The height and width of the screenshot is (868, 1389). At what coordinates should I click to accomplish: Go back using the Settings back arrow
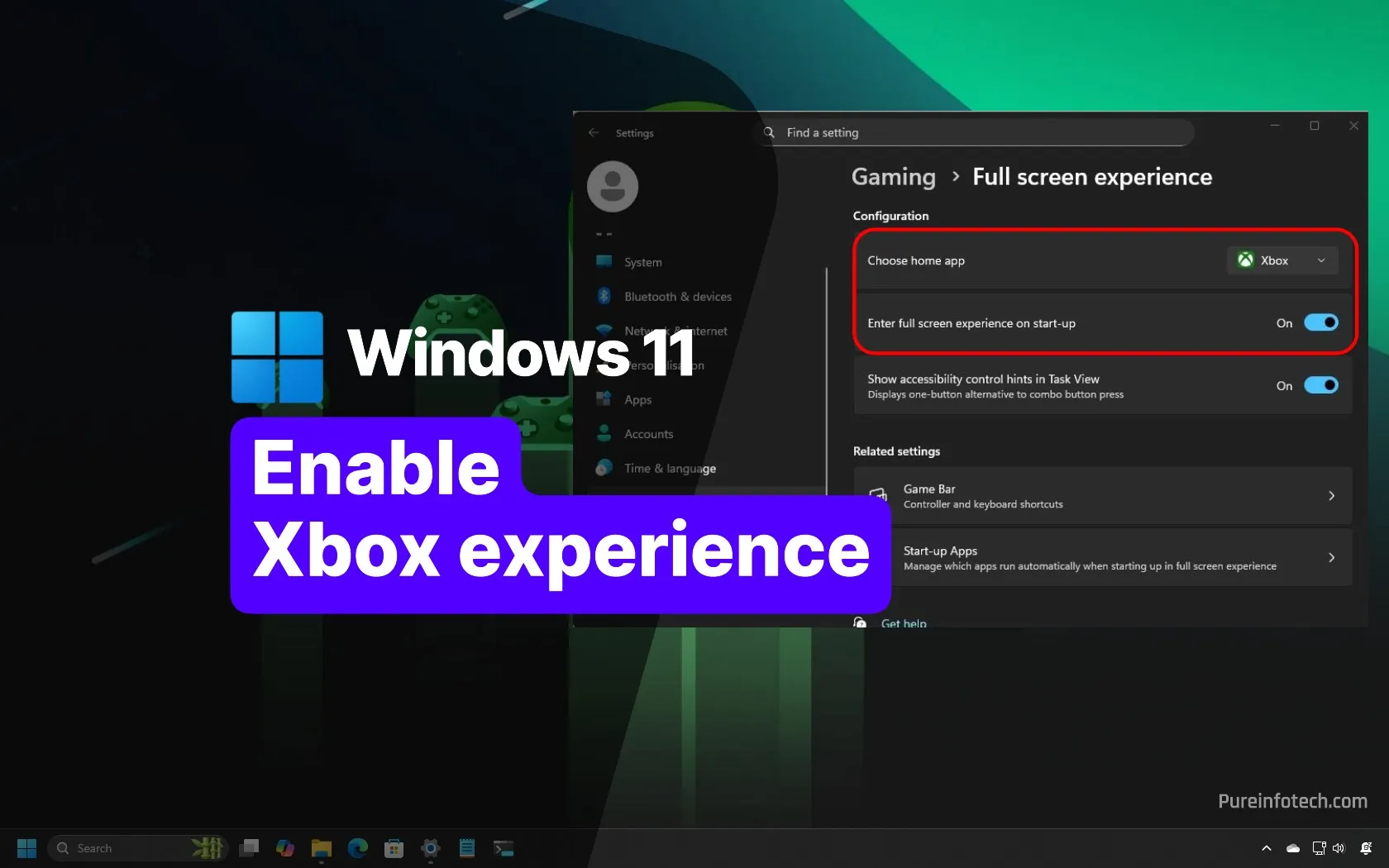[593, 132]
